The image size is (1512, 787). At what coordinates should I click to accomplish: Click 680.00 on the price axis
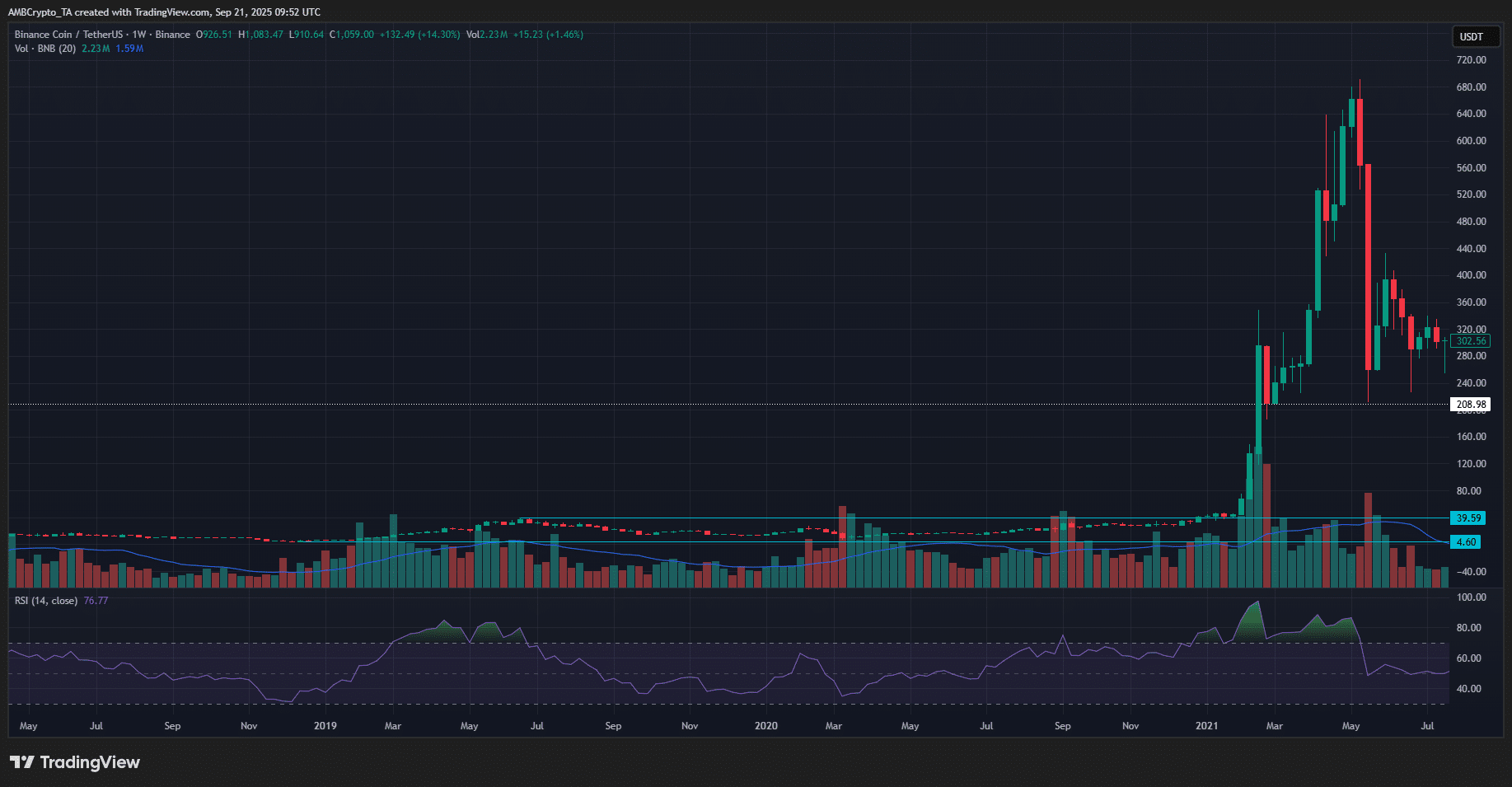[x=1471, y=87]
